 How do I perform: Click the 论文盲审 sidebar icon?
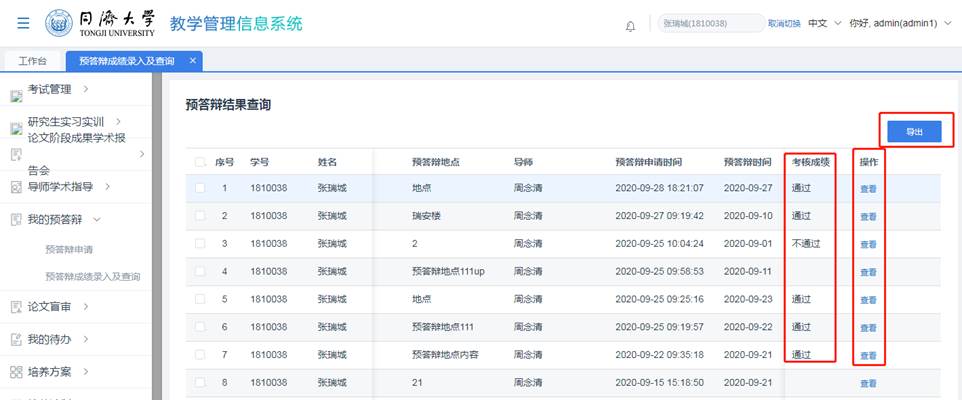tap(15, 308)
